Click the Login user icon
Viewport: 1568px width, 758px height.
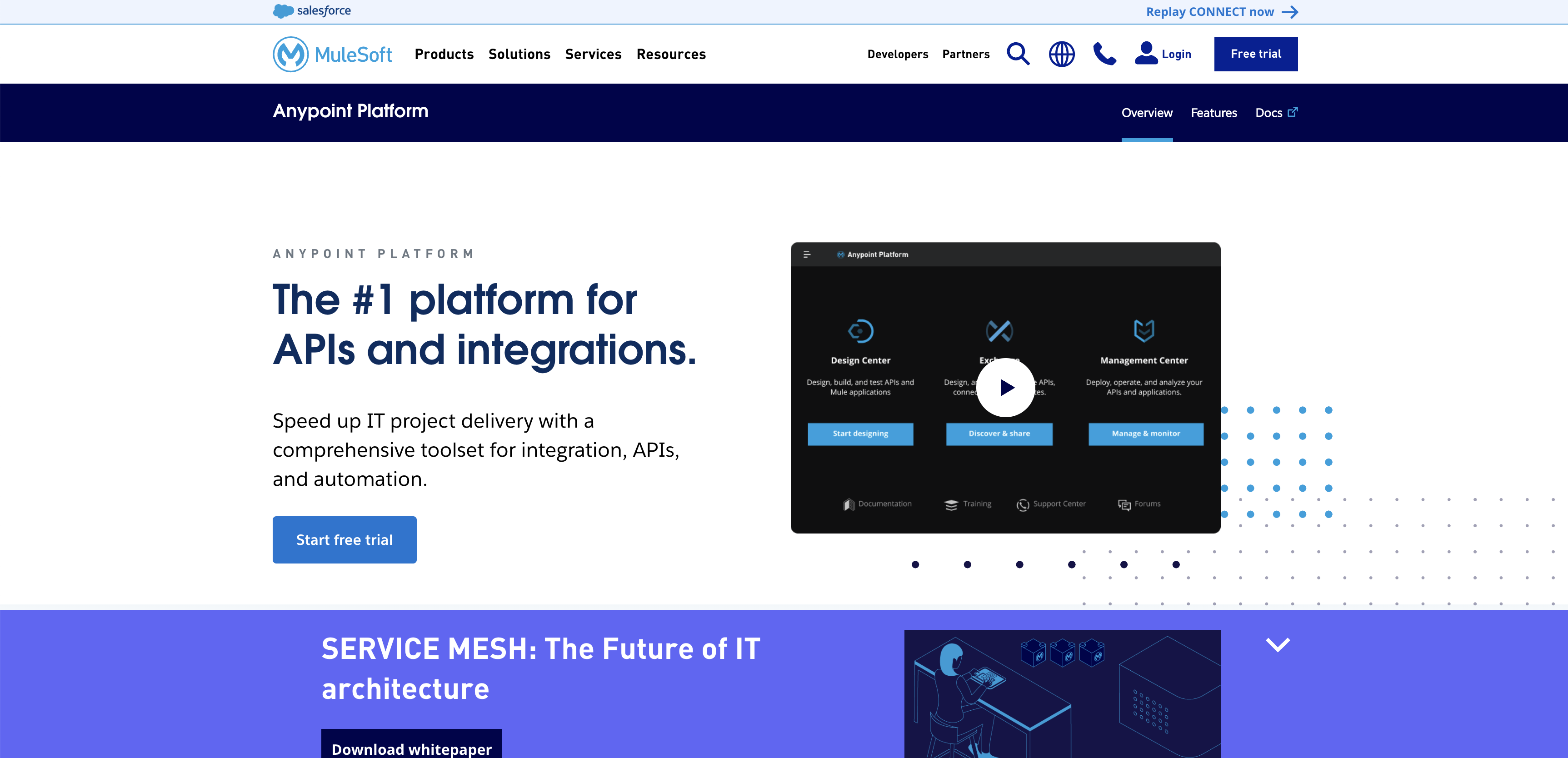1146,53
